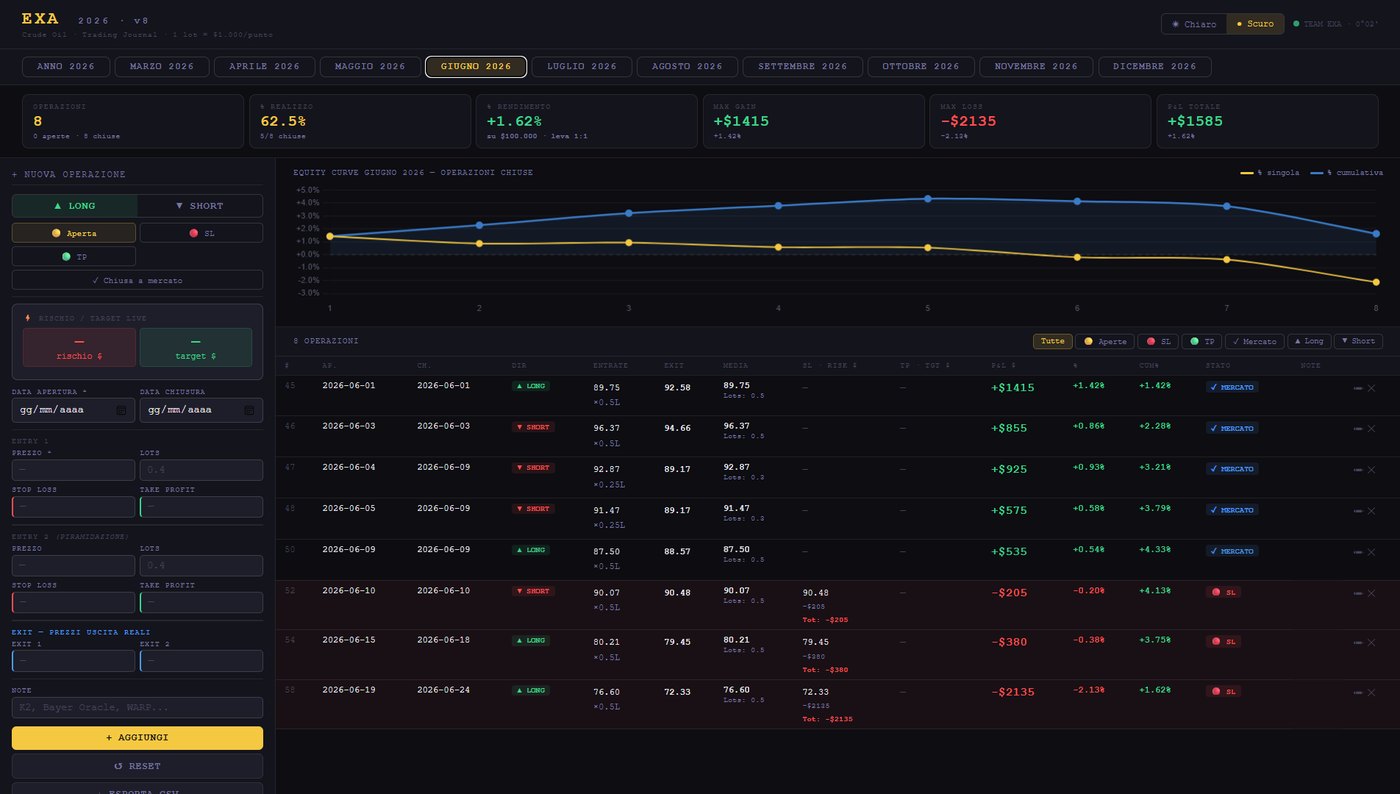This screenshot has width=1400, height=794.
Task: Open calendar picker in Data Apertura field
Action: [121, 410]
